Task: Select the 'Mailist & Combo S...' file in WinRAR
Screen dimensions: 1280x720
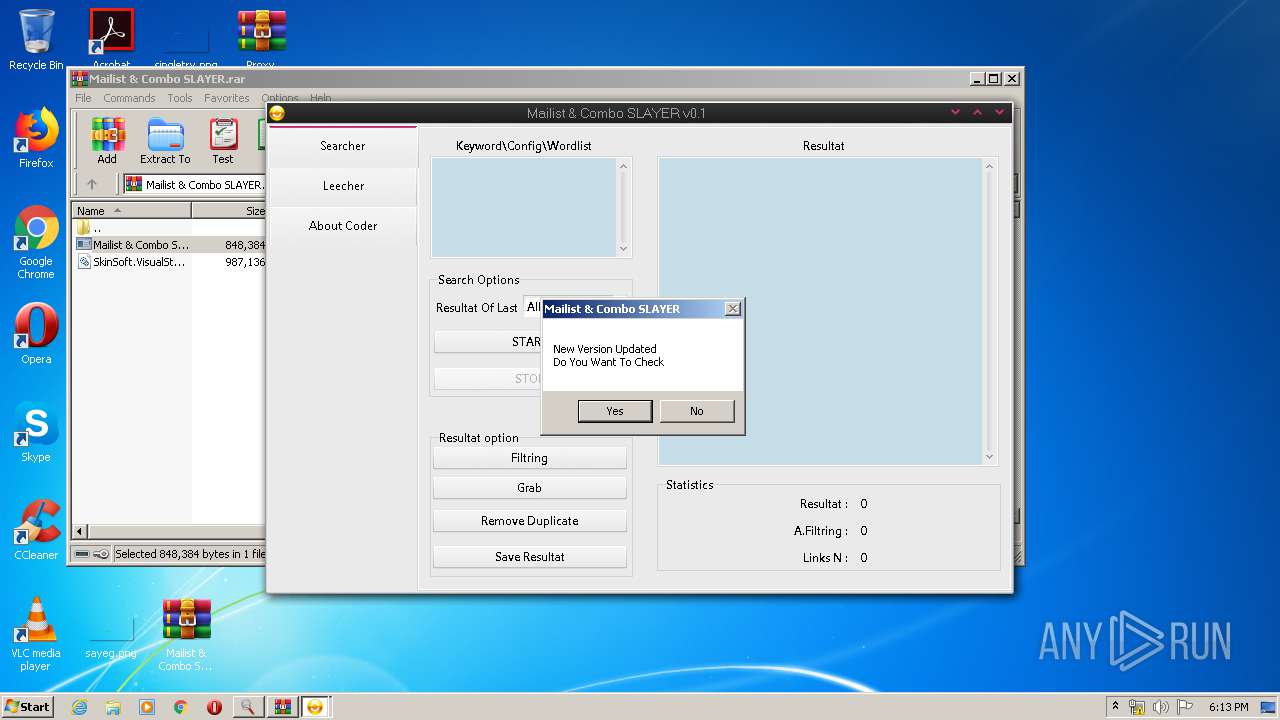Action: 169,245
